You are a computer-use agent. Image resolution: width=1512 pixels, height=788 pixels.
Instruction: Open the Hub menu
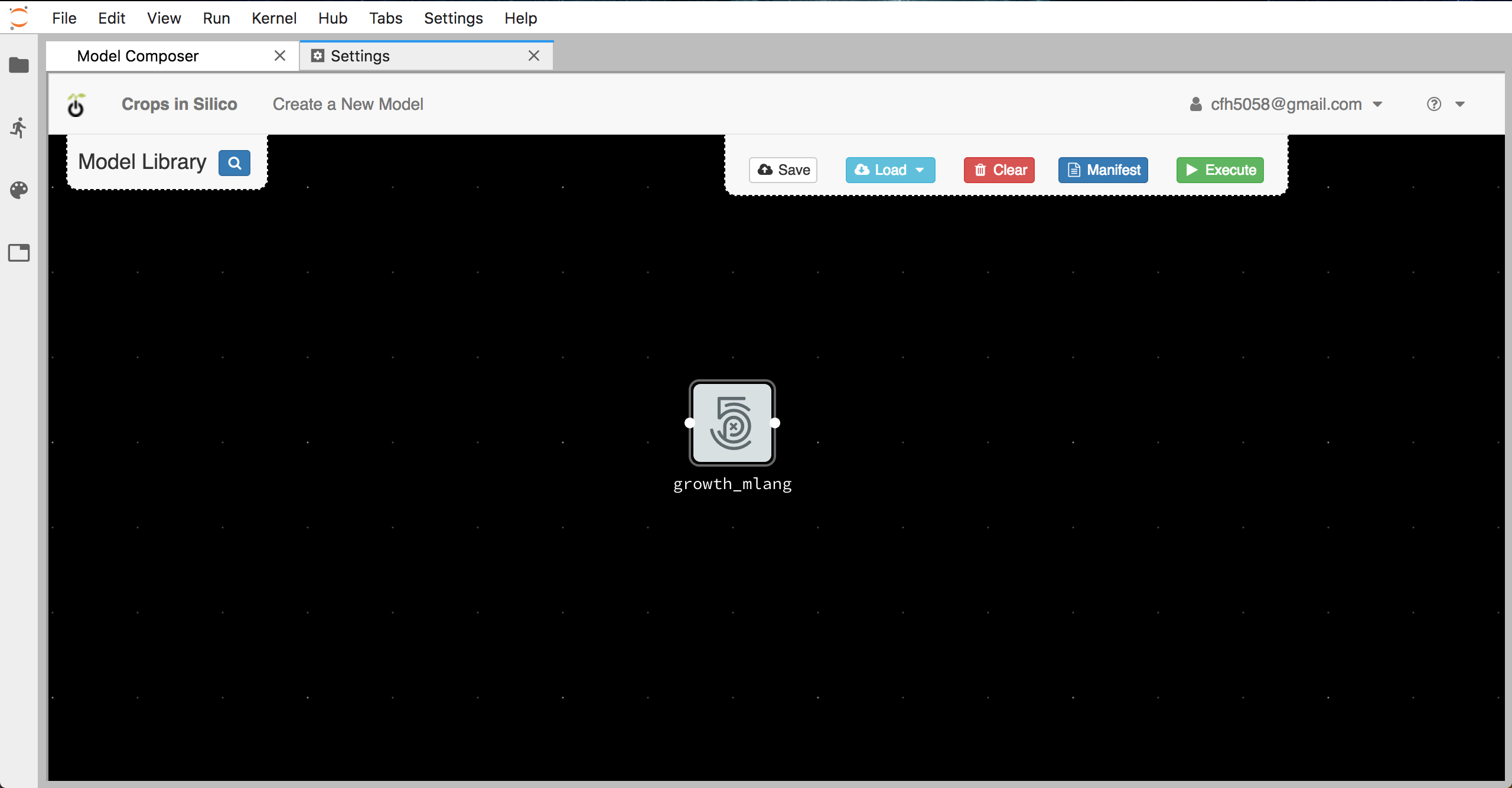(333, 18)
